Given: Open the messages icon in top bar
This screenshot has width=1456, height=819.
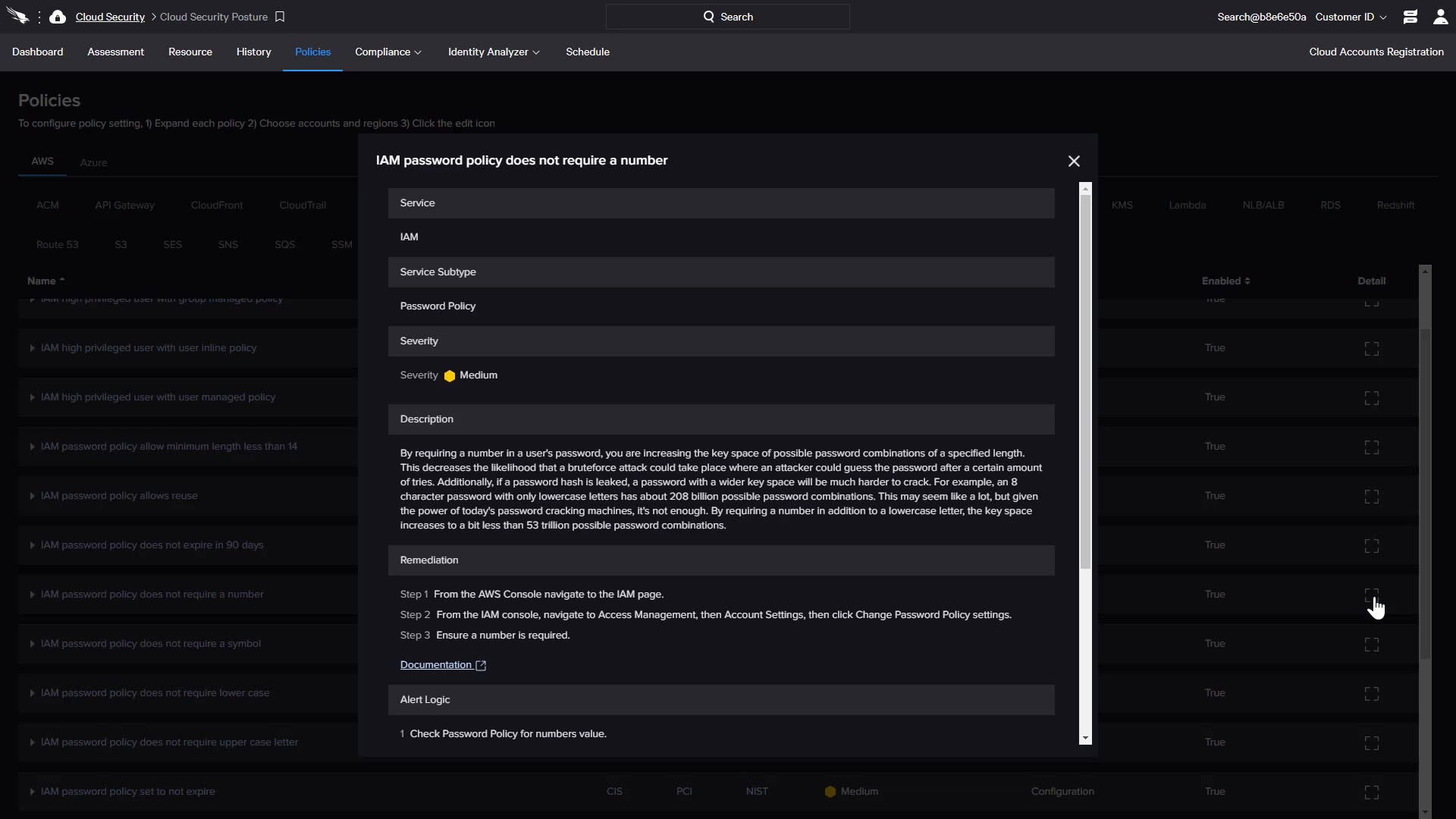Looking at the screenshot, I should pos(1410,17).
